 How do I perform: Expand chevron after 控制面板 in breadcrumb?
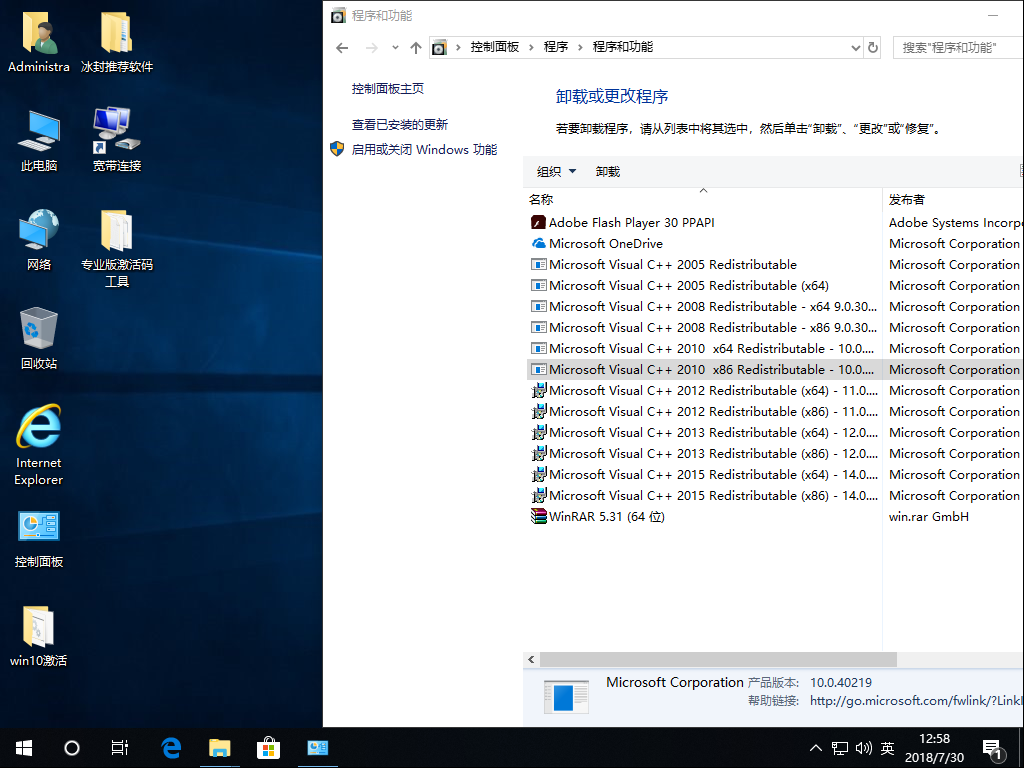tap(532, 47)
